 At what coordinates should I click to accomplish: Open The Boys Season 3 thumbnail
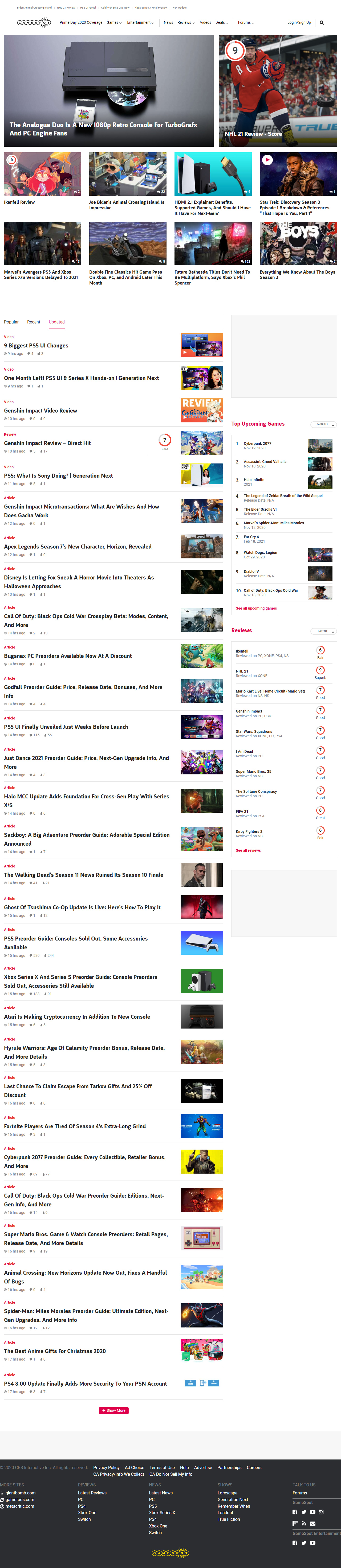coord(298,243)
